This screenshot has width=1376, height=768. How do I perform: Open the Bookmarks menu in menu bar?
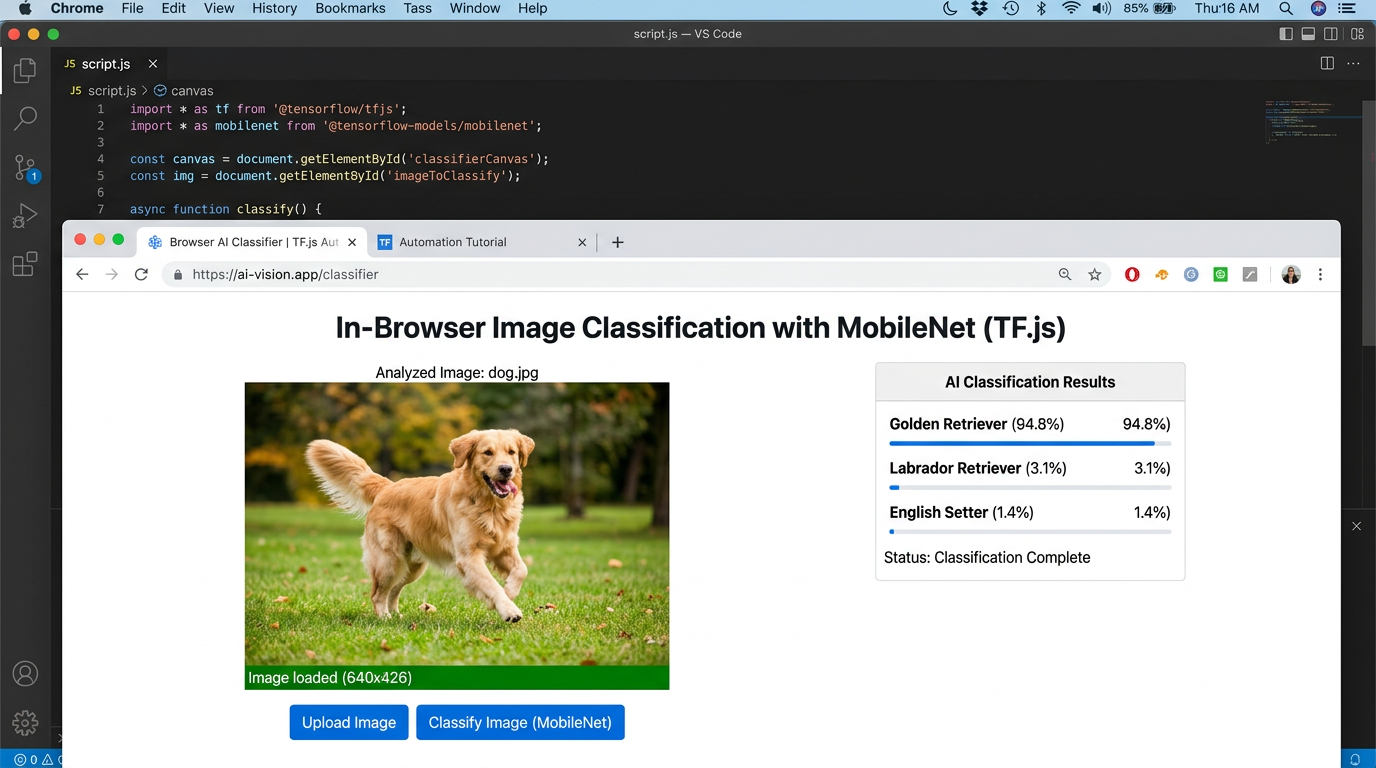click(x=350, y=8)
